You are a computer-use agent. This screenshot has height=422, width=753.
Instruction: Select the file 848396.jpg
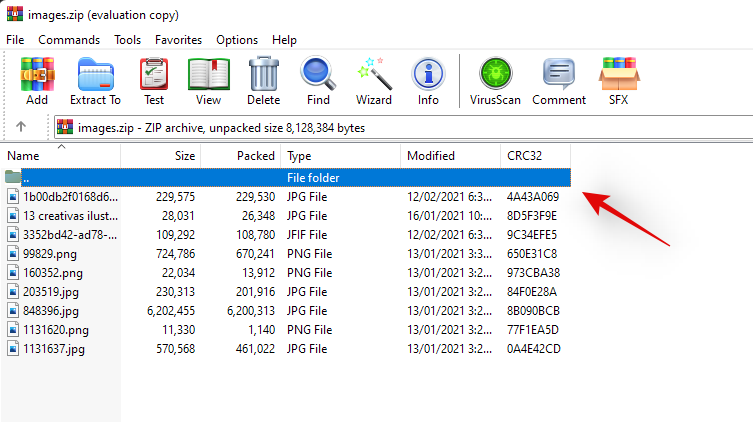point(53,311)
